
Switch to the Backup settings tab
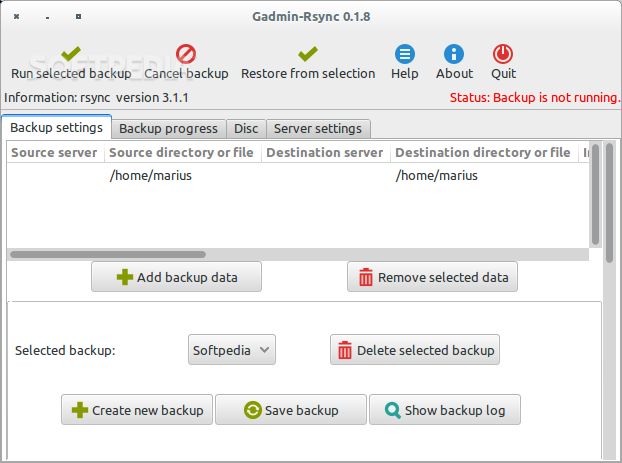tap(56, 128)
